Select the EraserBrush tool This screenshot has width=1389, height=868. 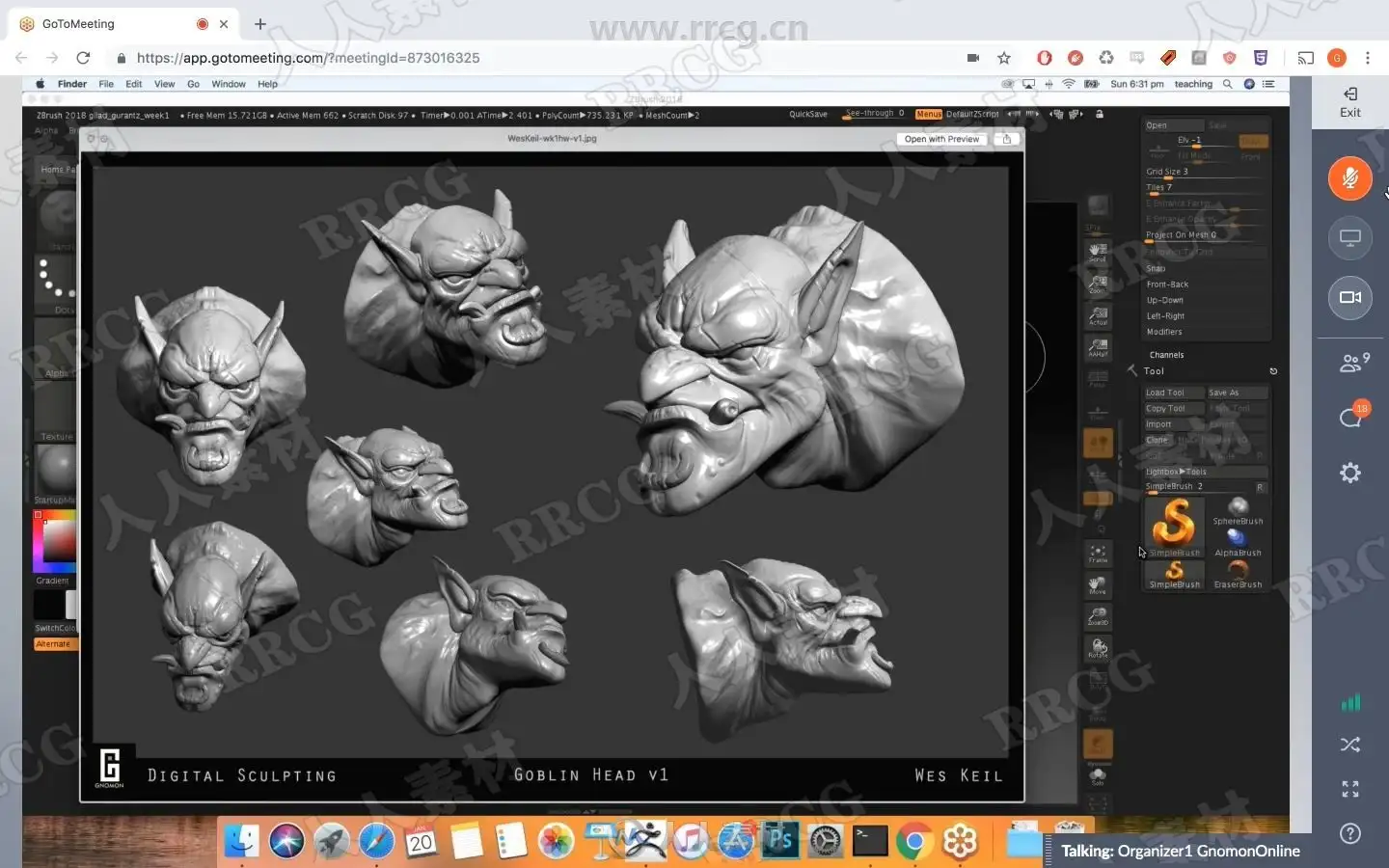[x=1238, y=576]
